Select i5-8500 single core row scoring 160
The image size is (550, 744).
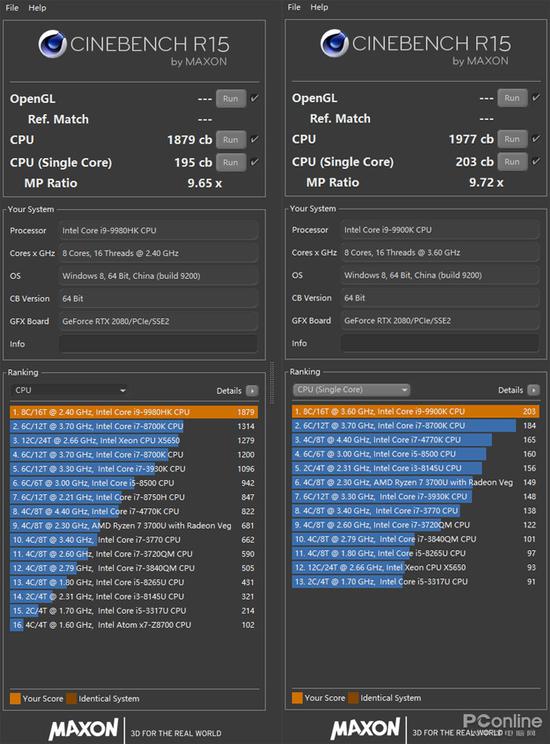[416, 454]
